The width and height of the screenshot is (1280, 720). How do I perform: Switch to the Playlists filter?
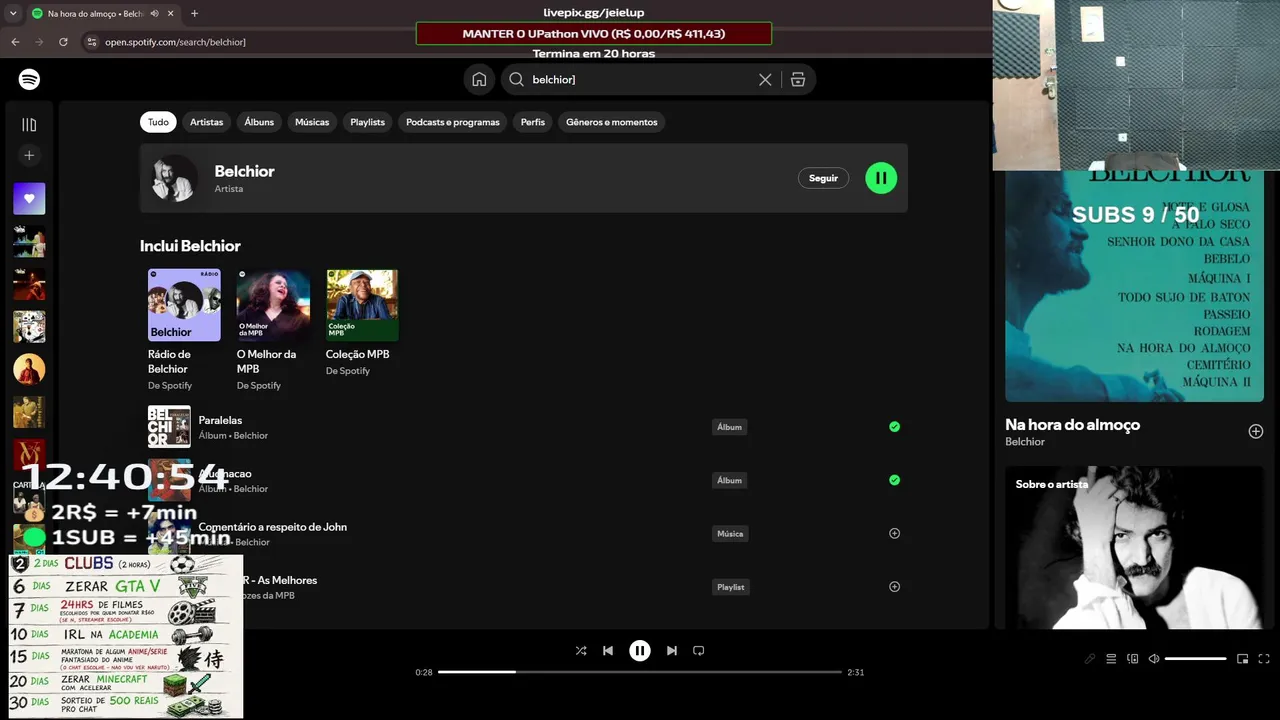368,122
